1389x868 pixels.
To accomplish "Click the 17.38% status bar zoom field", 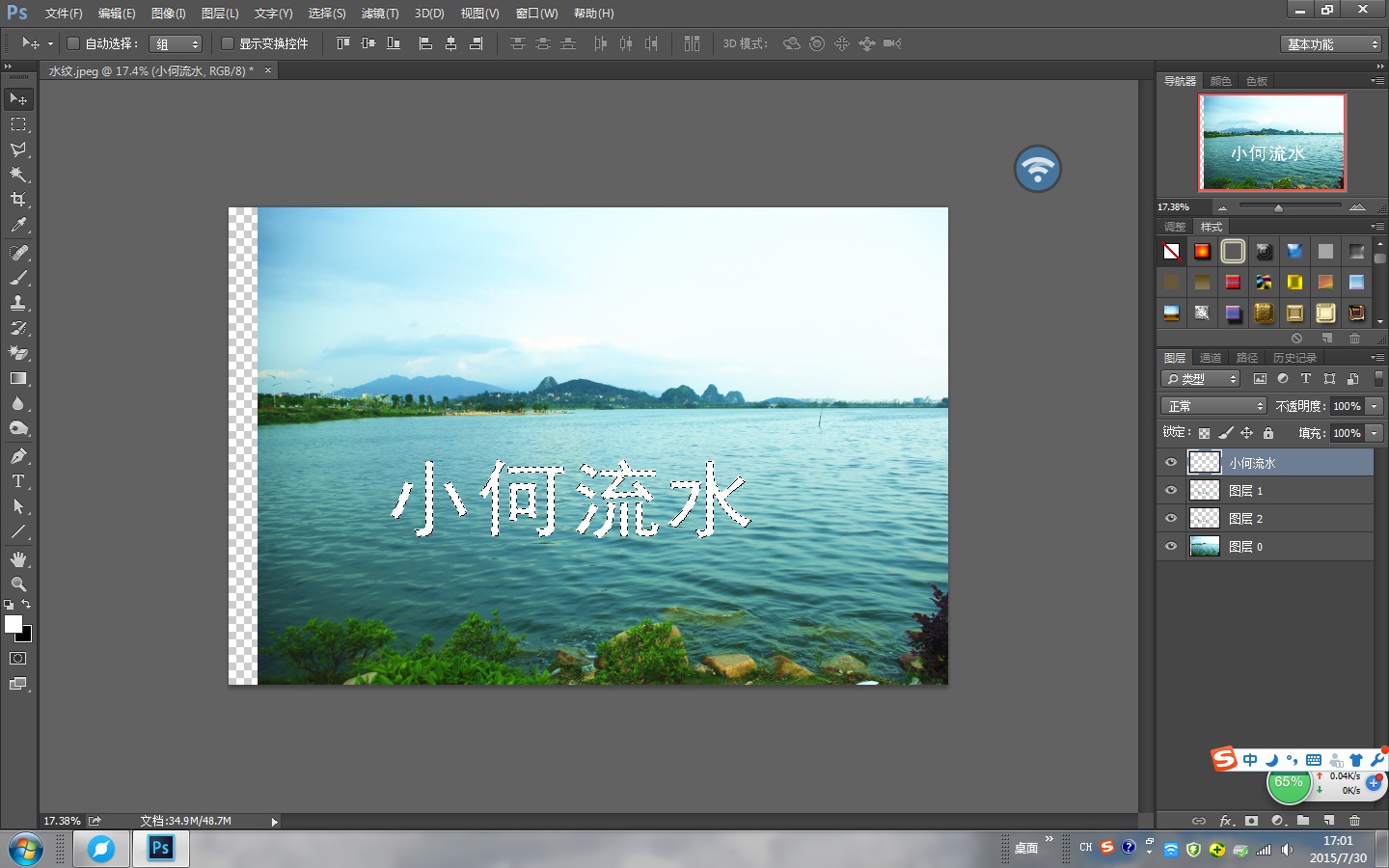I will coord(62,822).
